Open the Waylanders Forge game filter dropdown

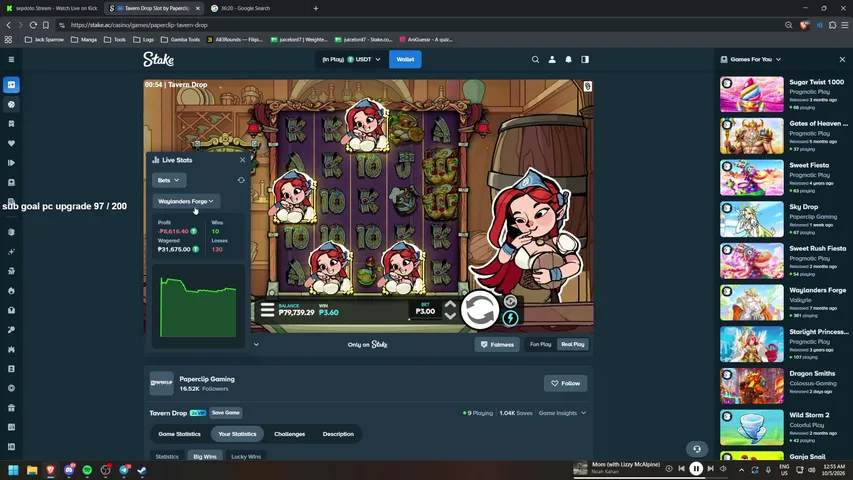pos(186,201)
